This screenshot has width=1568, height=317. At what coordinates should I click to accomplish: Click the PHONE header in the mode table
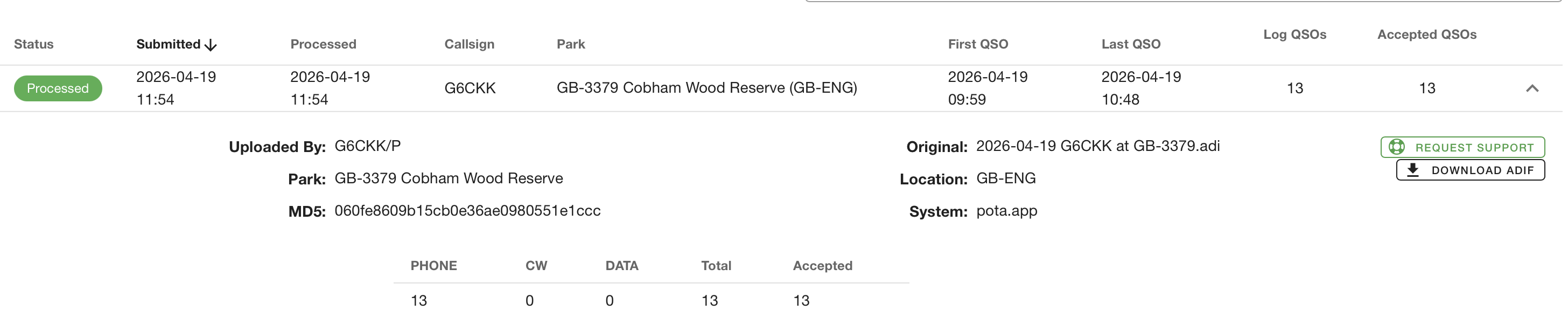tap(433, 266)
